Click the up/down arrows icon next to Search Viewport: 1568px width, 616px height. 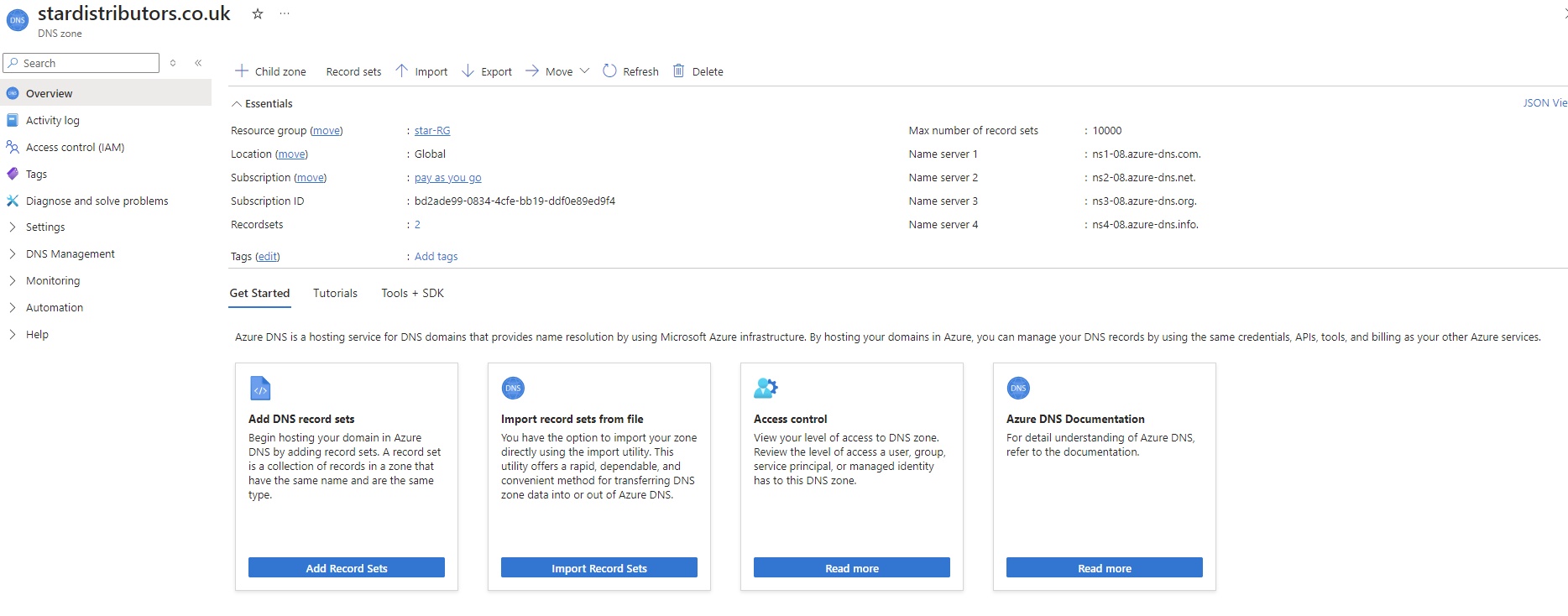[173, 63]
